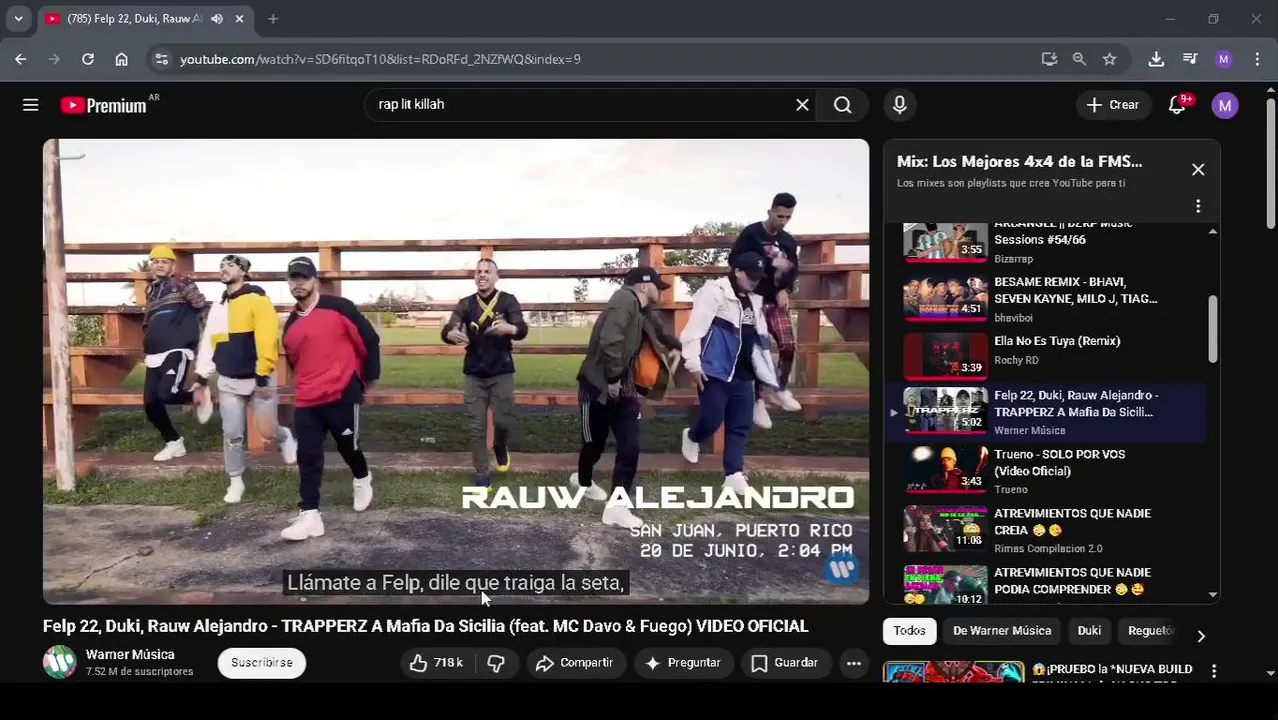Screen dimensions: 1278x720
Task: Open browser media controls icon
Action: tap(1190, 59)
